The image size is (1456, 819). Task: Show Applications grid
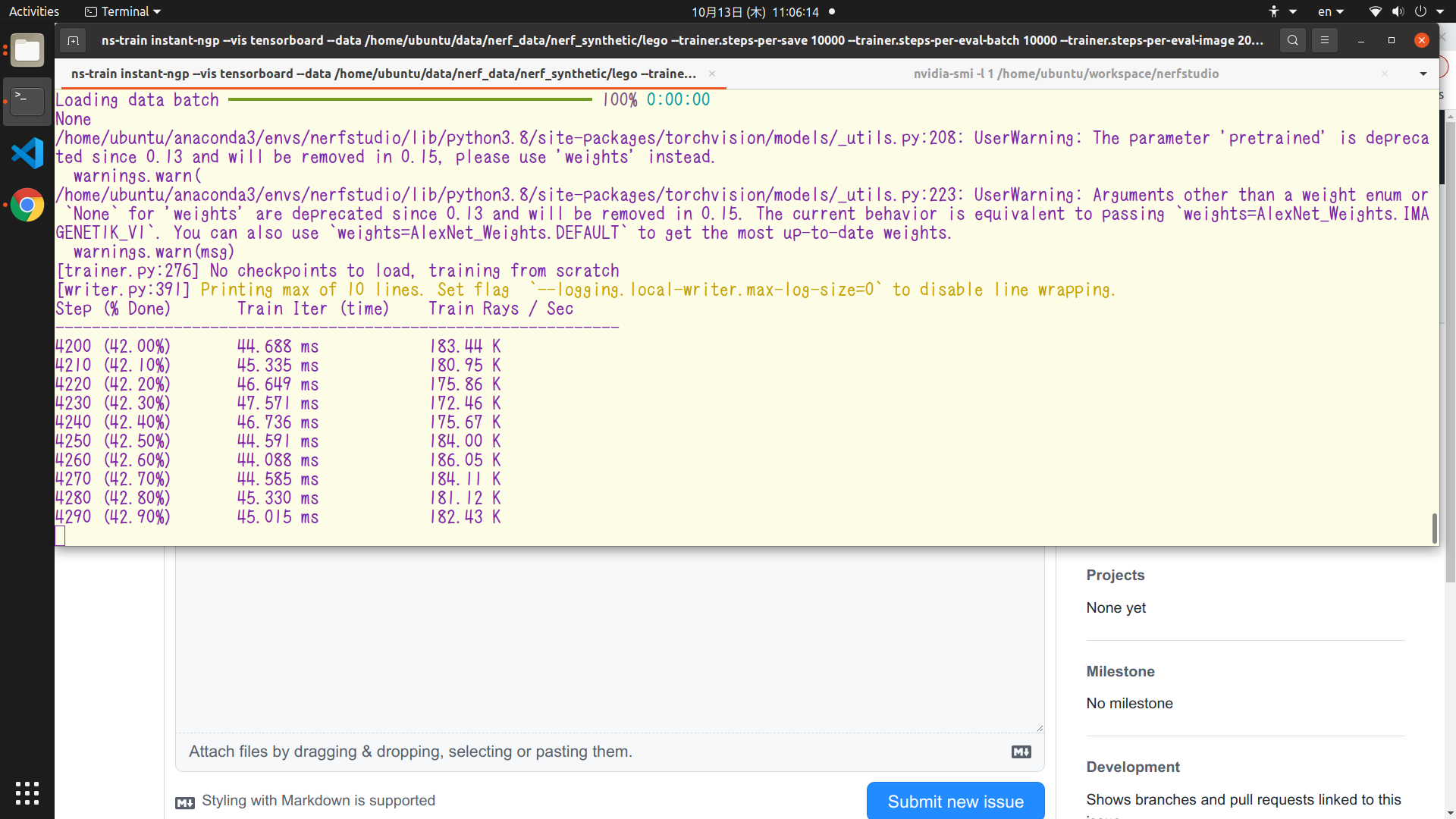click(x=27, y=793)
